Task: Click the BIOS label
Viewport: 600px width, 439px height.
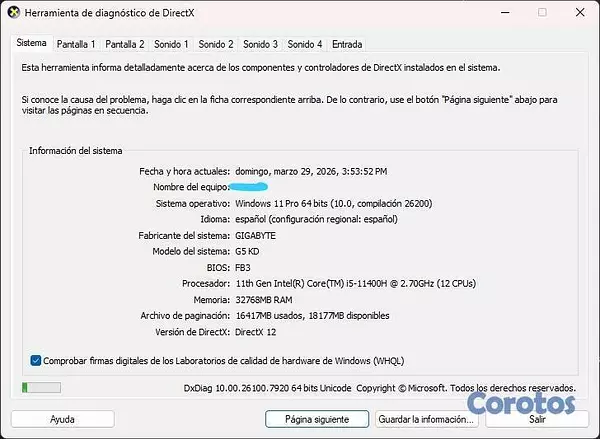Action: tap(218, 268)
